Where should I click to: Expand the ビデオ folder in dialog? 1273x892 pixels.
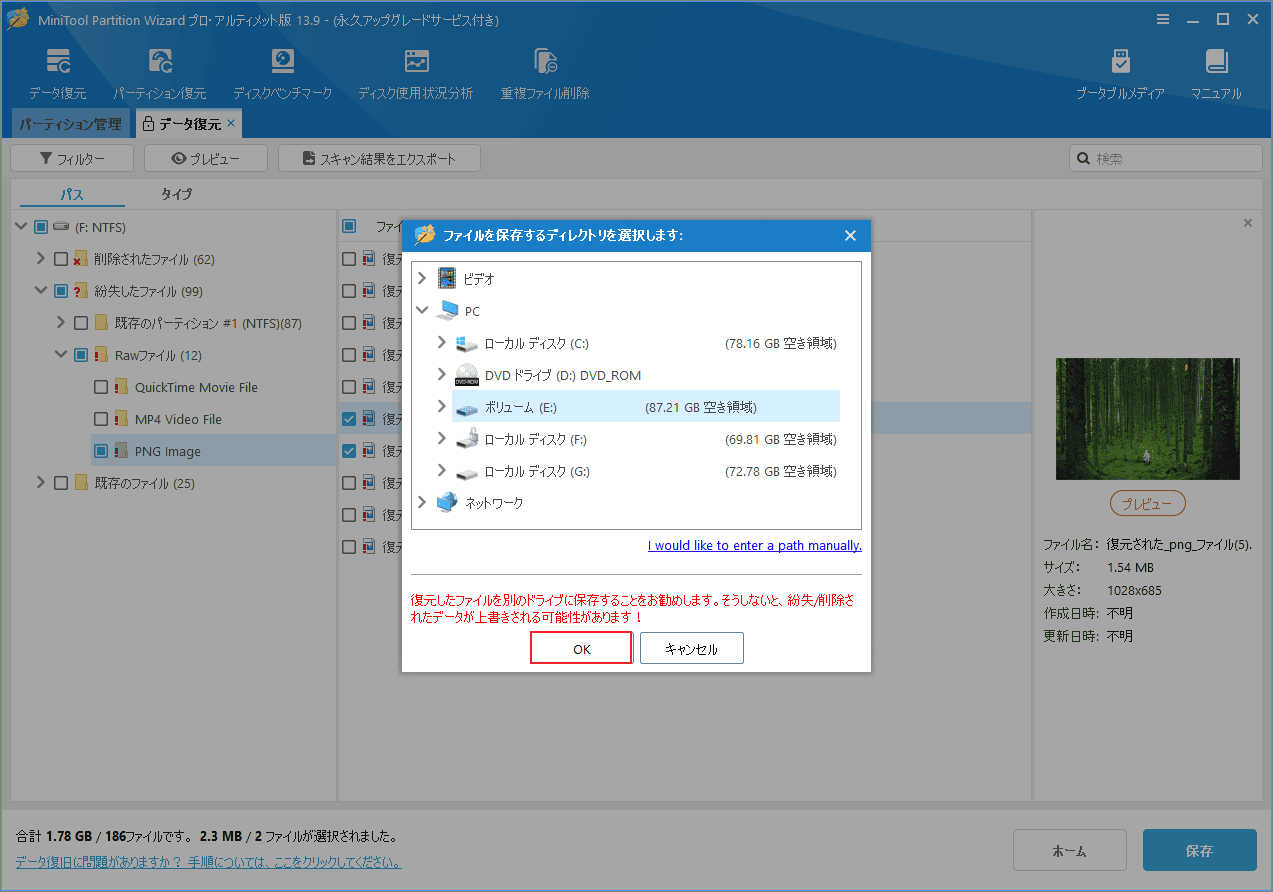422,279
